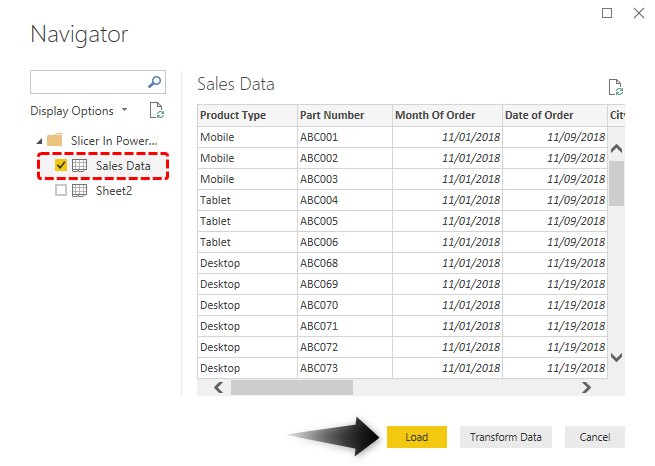Click the table icon next to Sheet2

coord(79,190)
